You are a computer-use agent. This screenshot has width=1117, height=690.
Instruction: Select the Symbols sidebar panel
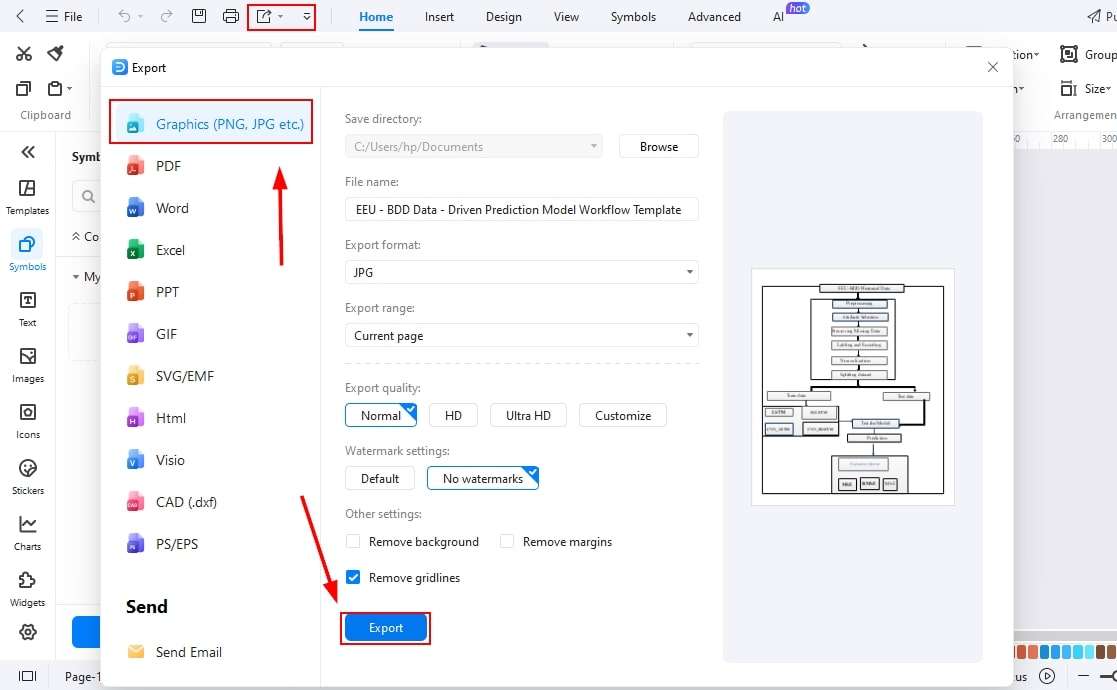(x=27, y=249)
